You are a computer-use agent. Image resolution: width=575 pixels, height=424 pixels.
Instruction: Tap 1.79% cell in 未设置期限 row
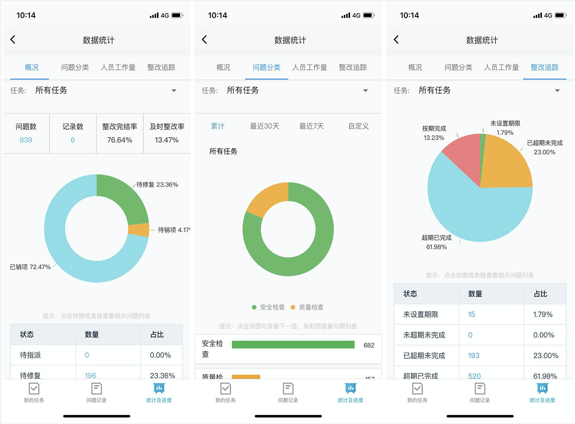tap(543, 314)
